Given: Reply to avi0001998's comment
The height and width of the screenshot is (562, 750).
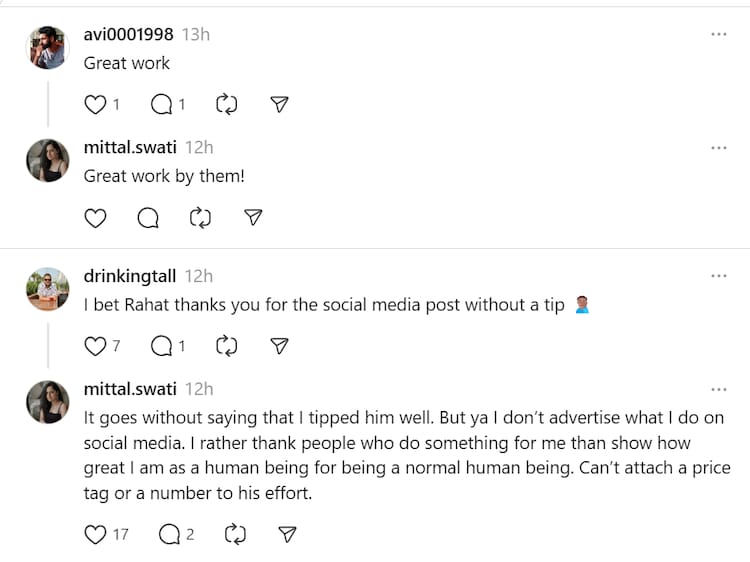Looking at the screenshot, I should pyautogui.click(x=160, y=104).
